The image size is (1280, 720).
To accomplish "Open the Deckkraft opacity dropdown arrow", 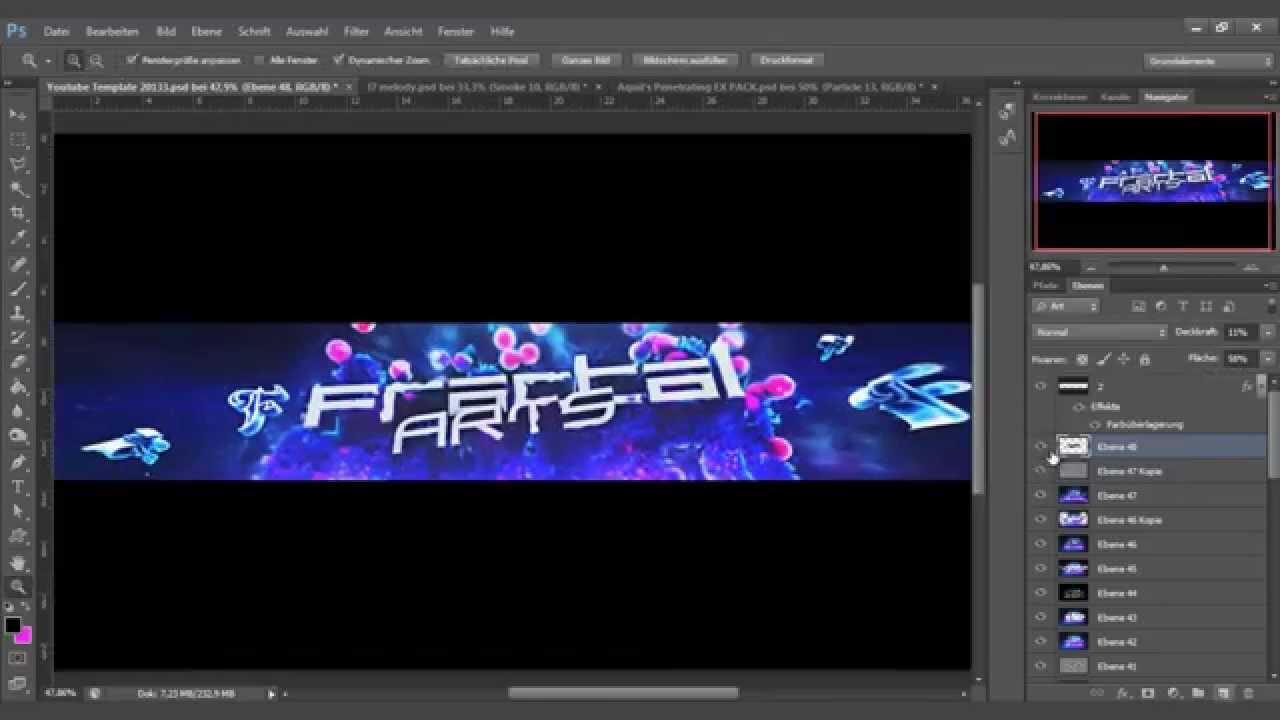I will [x=1268, y=332].
